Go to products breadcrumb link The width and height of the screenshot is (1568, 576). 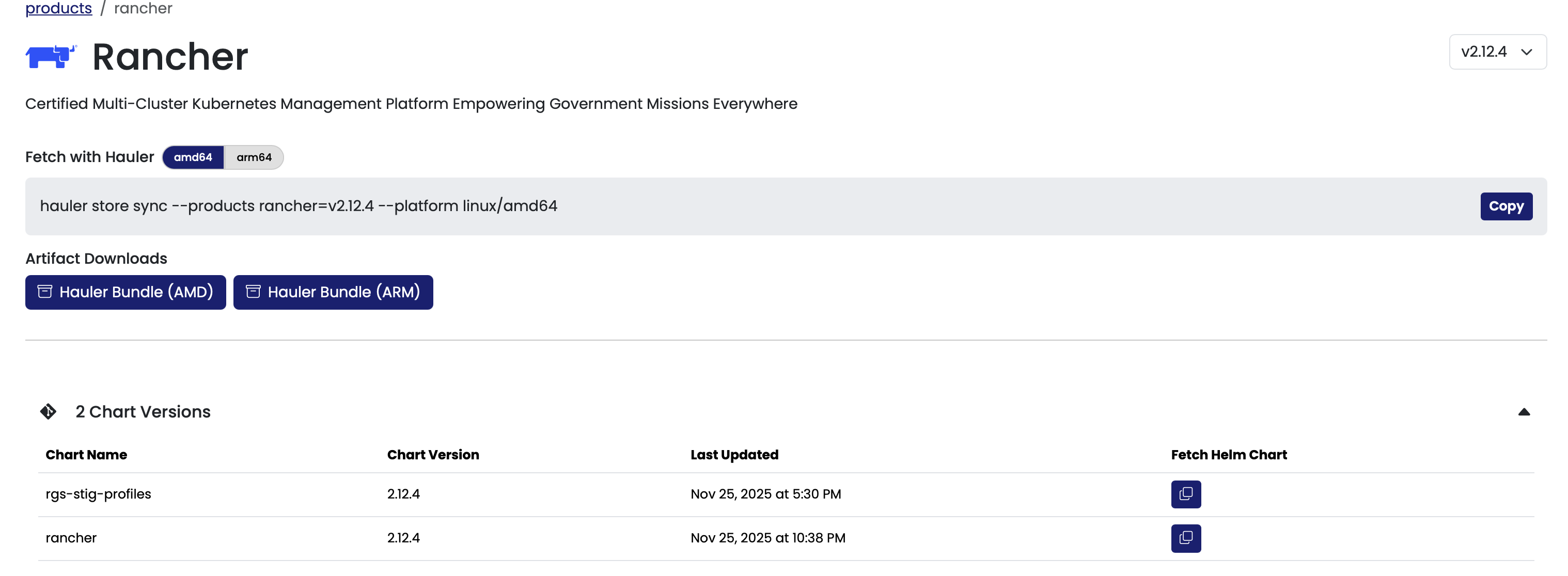(x=58, y=8)
